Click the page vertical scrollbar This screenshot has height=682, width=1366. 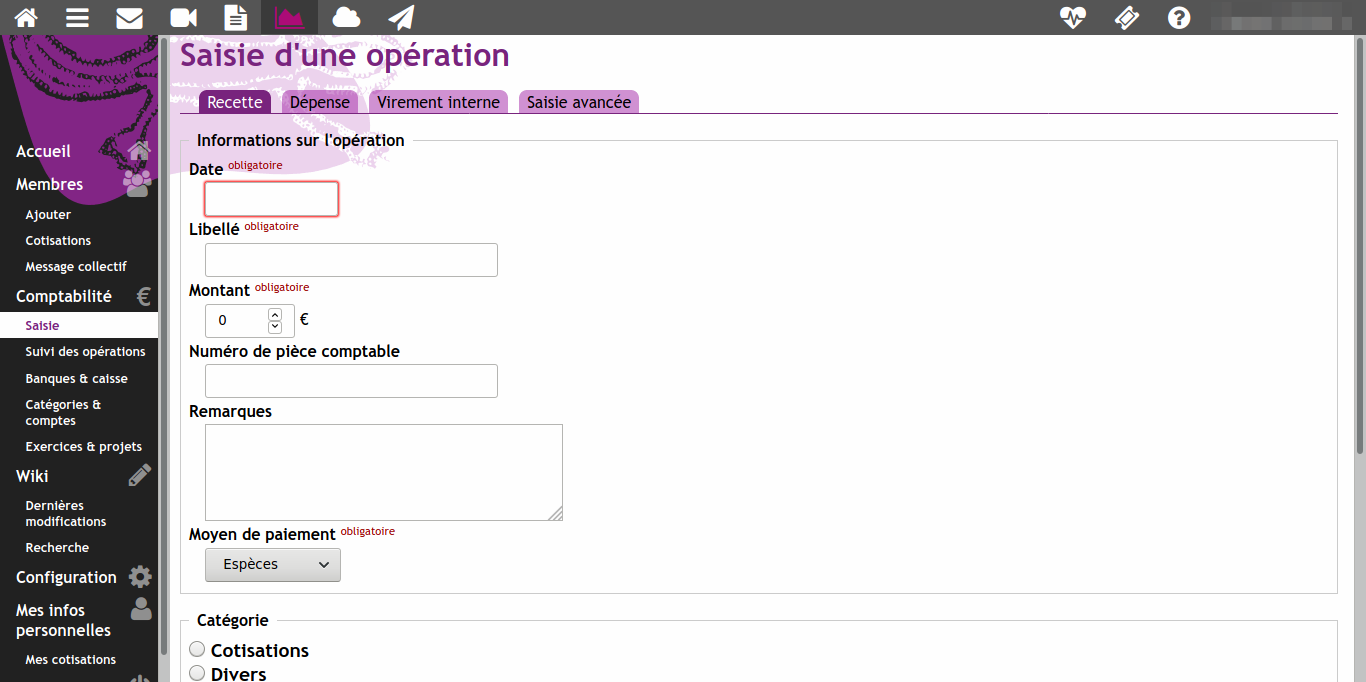(1358, 250)
